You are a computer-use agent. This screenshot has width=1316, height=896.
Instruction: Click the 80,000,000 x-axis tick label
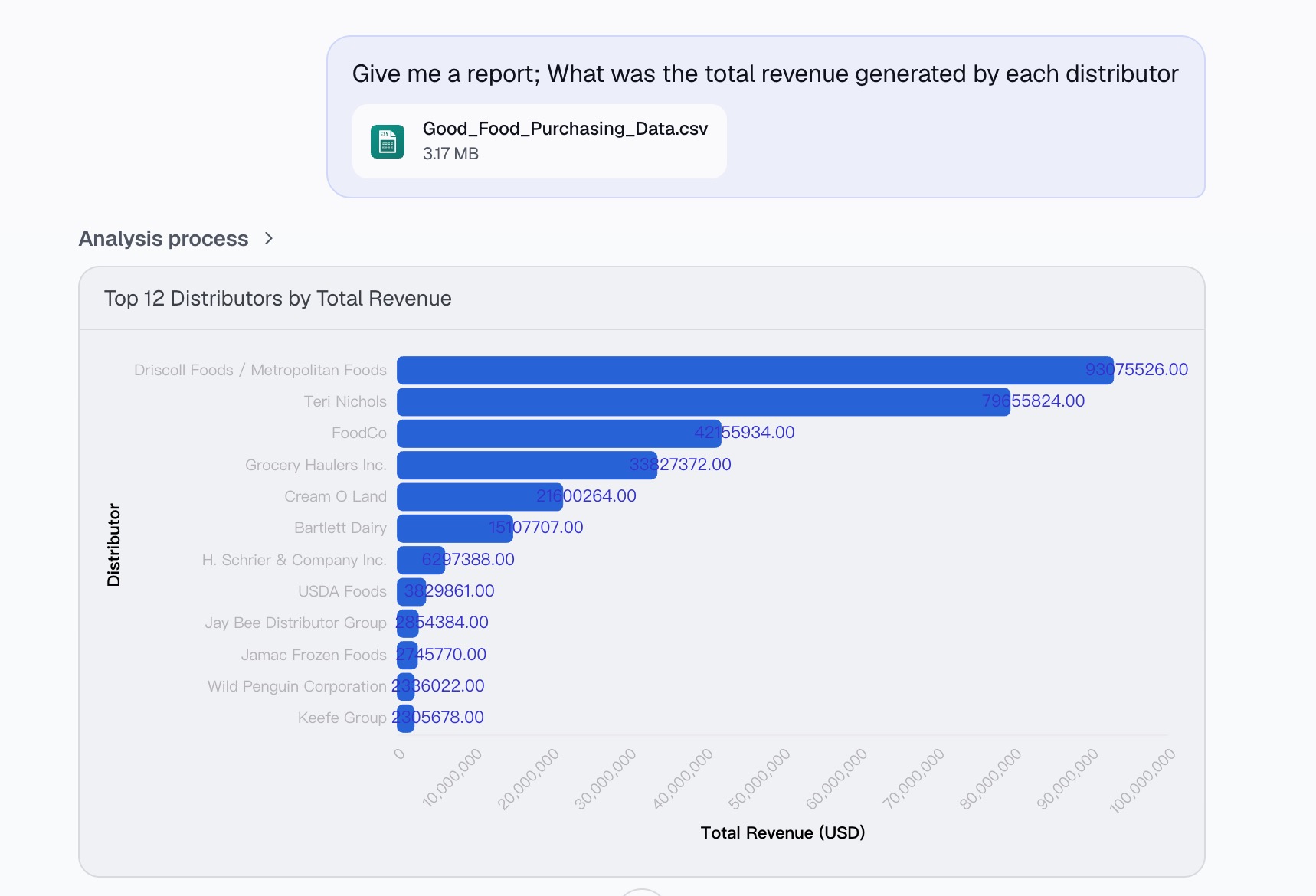click(x=990, y=779)
